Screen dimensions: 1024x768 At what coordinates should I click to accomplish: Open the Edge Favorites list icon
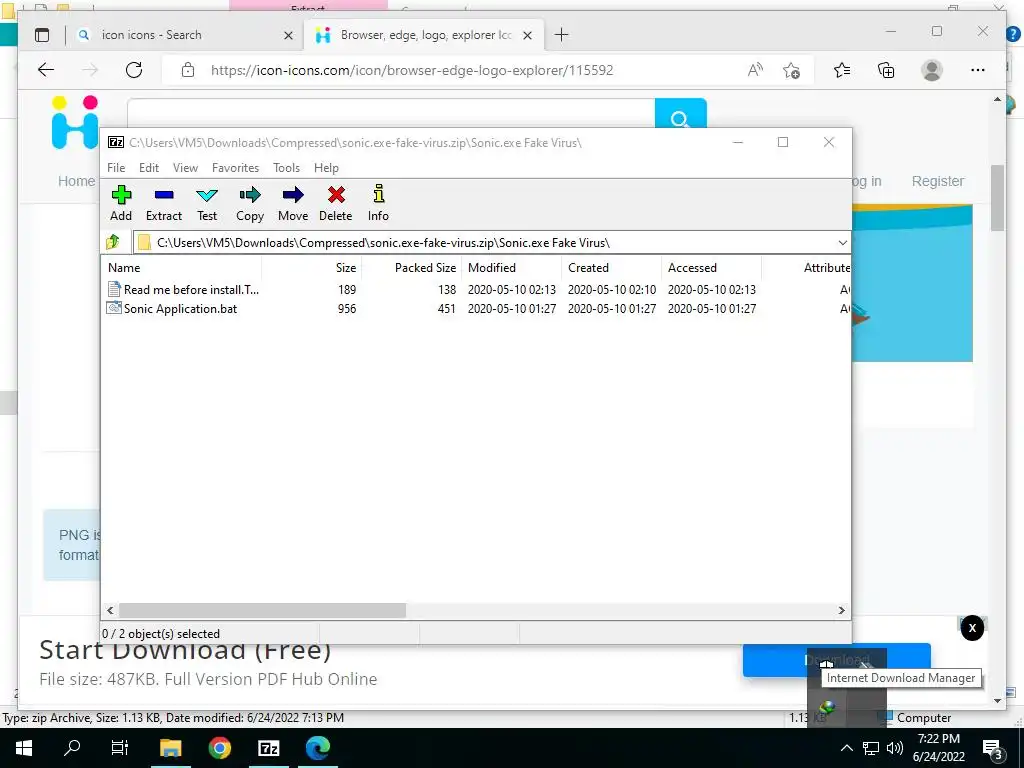pos(842,70)
